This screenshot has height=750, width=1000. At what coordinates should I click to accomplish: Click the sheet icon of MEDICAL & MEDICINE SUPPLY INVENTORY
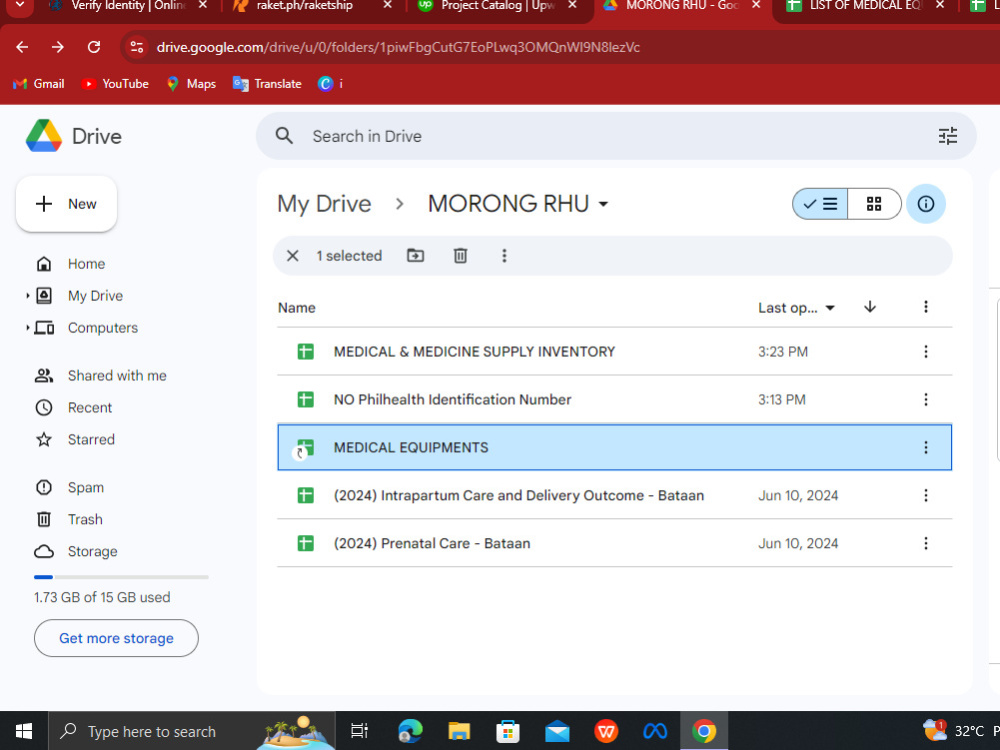pyautogui.click(x=305, y=351)
